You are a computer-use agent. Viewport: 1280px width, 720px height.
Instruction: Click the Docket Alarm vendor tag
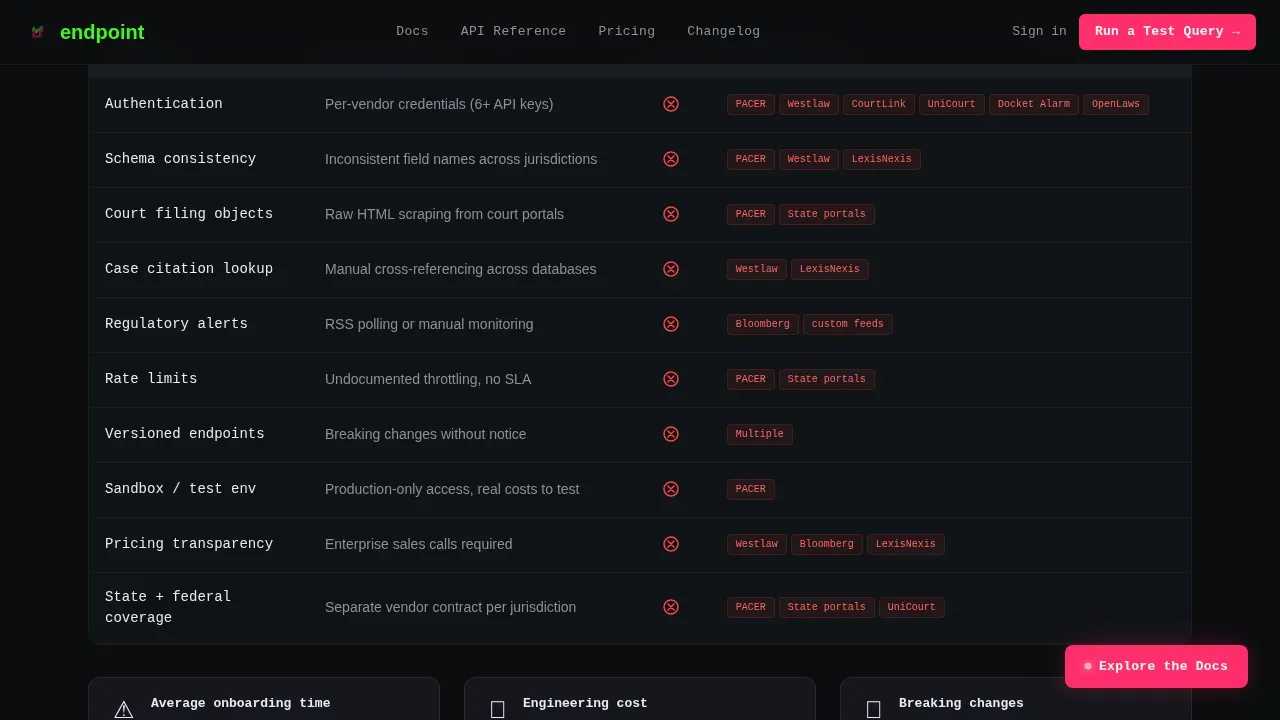1034,104
